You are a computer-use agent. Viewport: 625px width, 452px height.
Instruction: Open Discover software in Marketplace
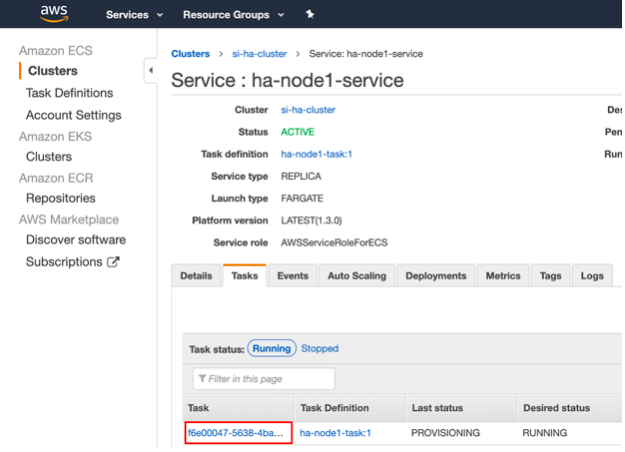pos(76,239)
